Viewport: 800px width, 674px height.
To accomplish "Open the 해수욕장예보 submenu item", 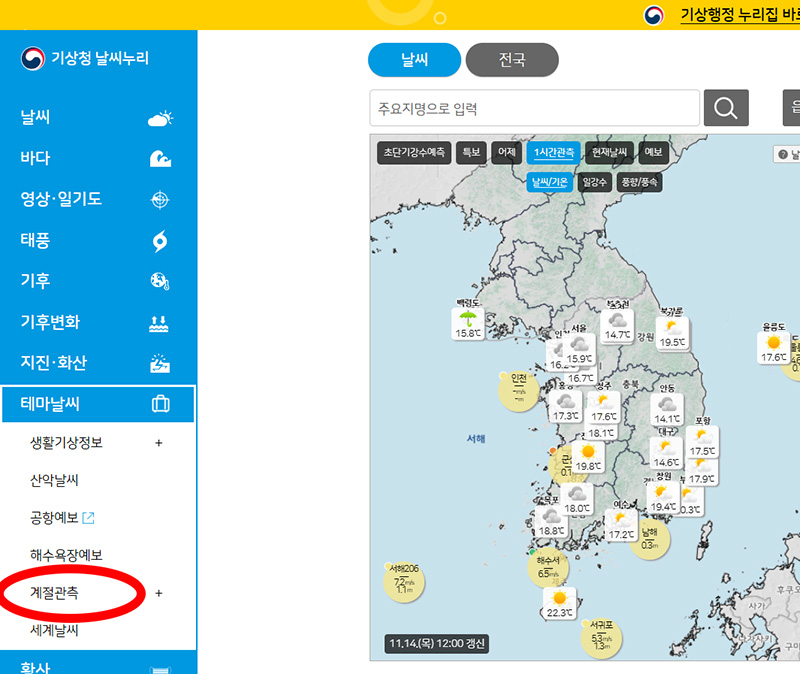I will (x=66, y=555).
